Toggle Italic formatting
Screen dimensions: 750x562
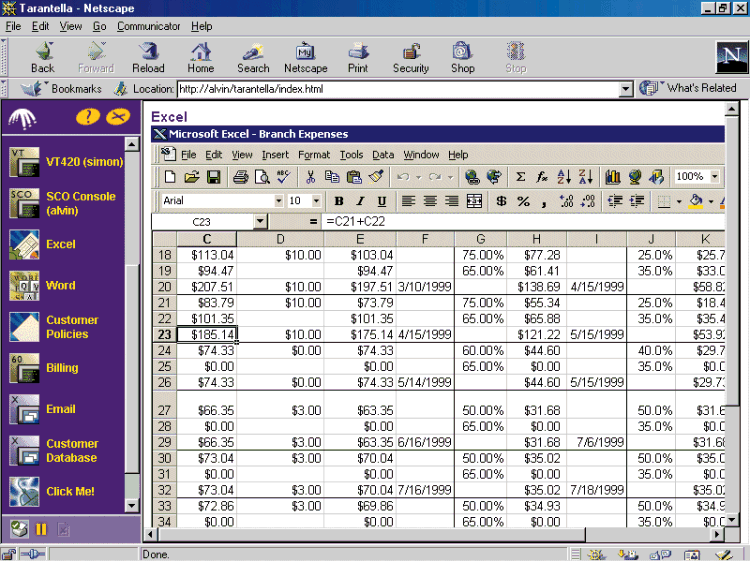pyautogui.click(x=360, y=201)
